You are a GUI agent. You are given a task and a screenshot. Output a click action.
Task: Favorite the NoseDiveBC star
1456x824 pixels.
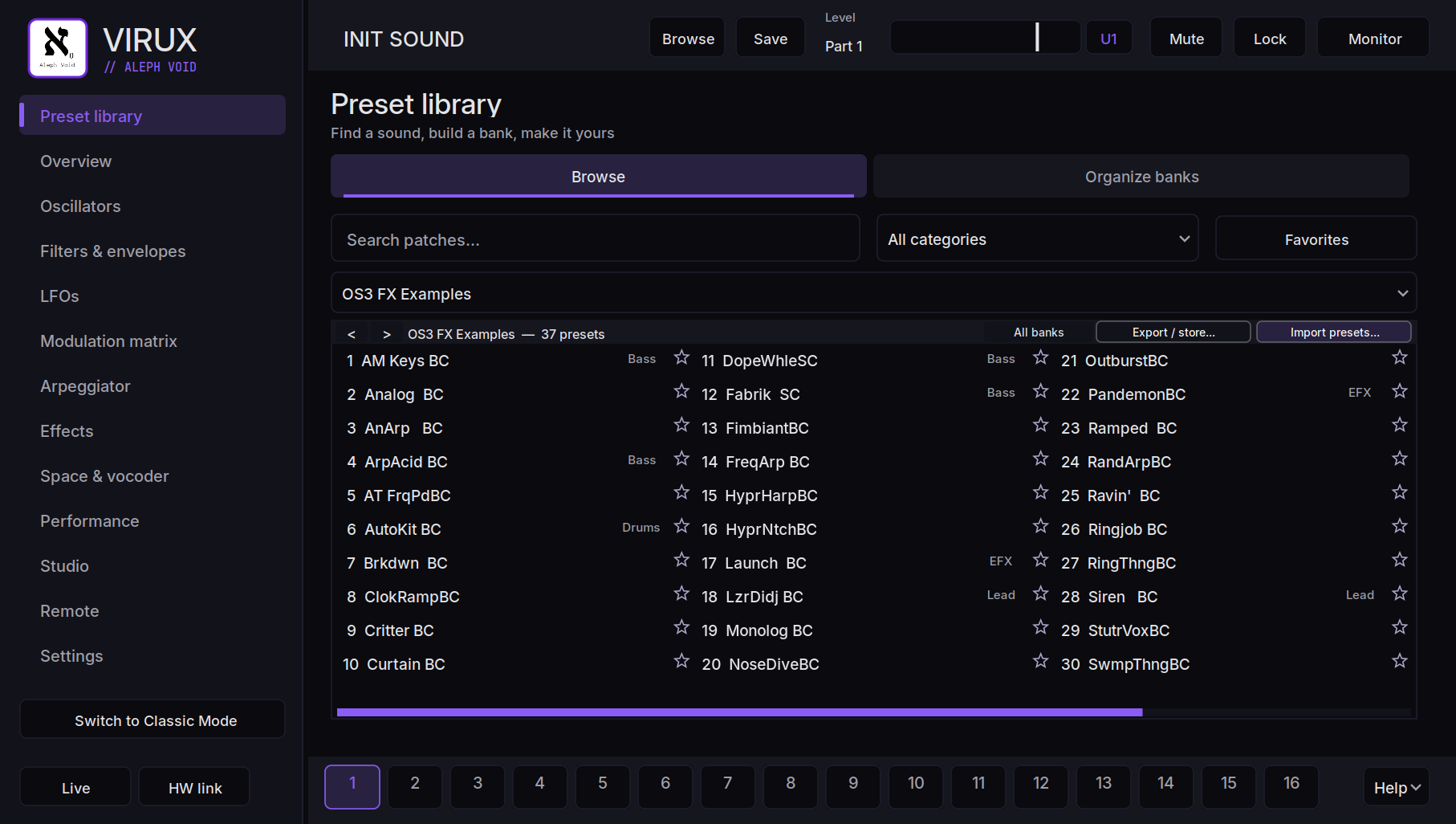click(x=1040, y=661)
